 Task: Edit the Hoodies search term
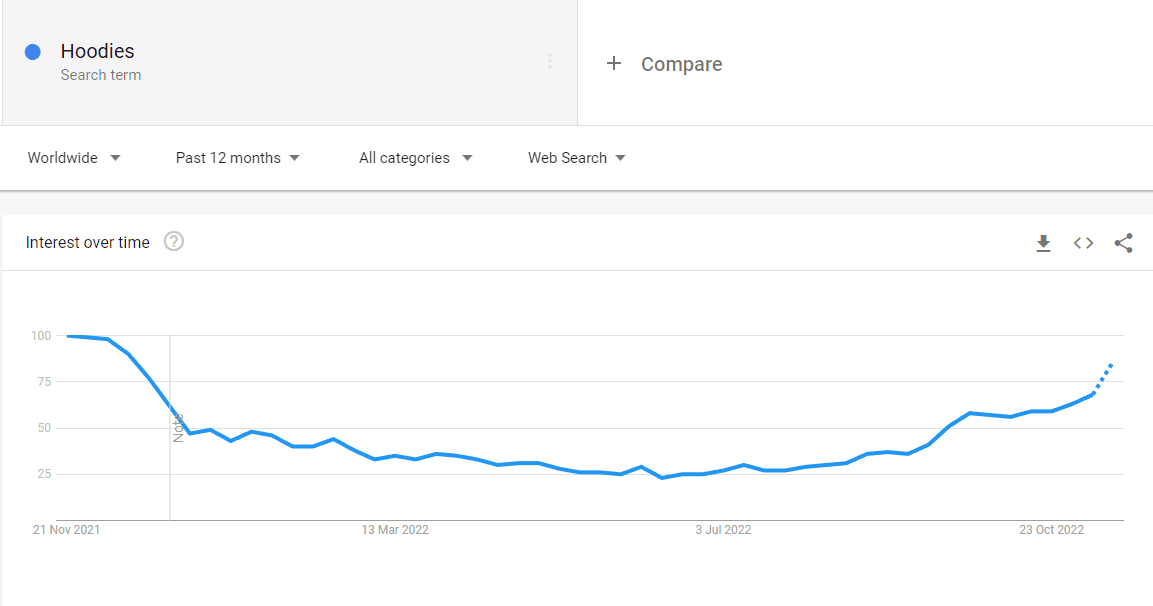(x=97, y=51)
